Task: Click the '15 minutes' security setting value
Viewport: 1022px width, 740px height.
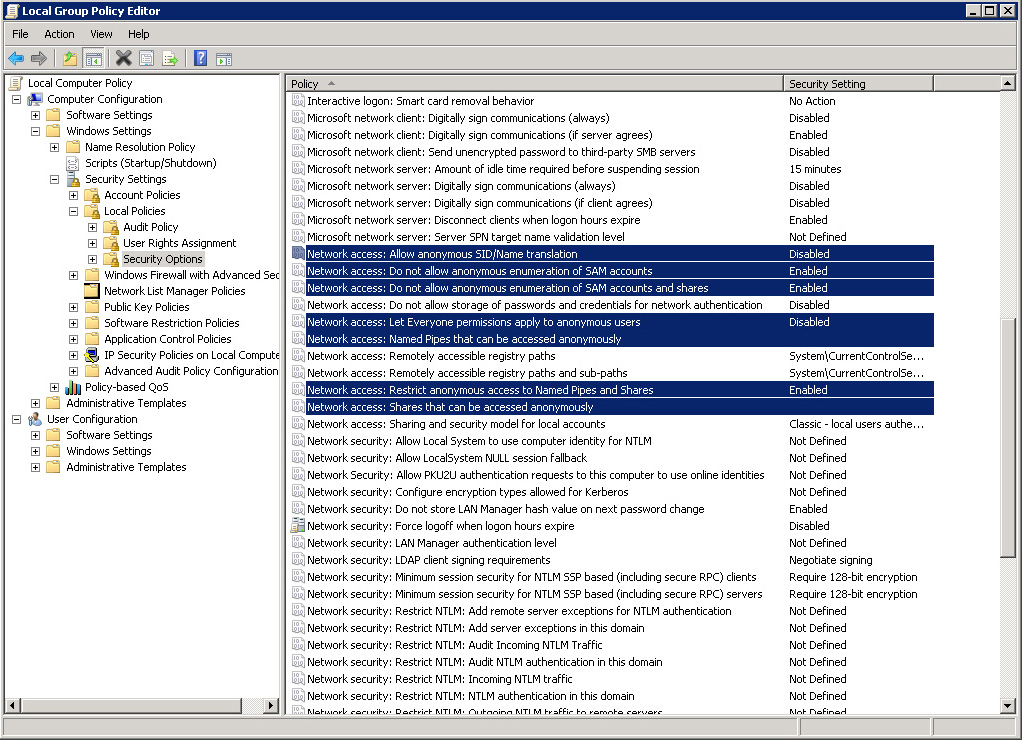Action: 815,169
